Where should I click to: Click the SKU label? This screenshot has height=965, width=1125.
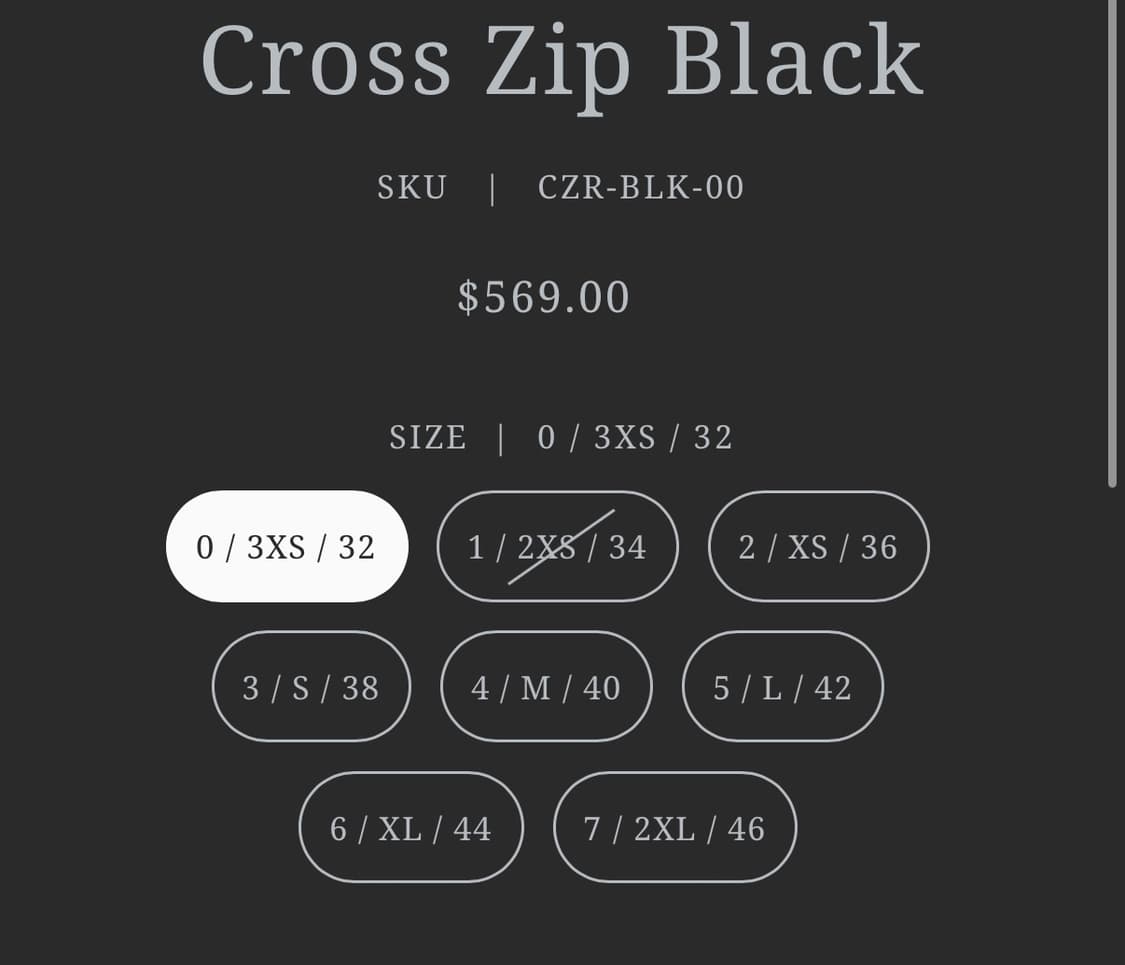411,188
